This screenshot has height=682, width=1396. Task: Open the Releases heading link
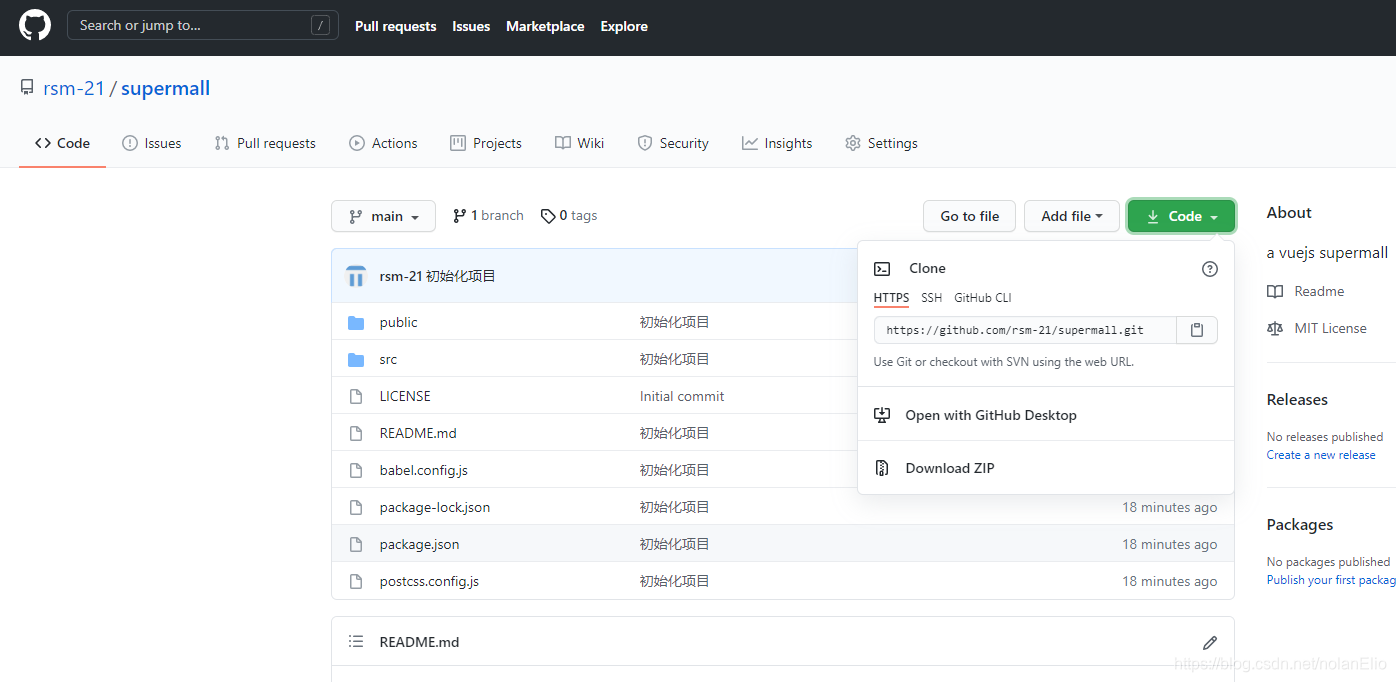(x=1297, y=400)
